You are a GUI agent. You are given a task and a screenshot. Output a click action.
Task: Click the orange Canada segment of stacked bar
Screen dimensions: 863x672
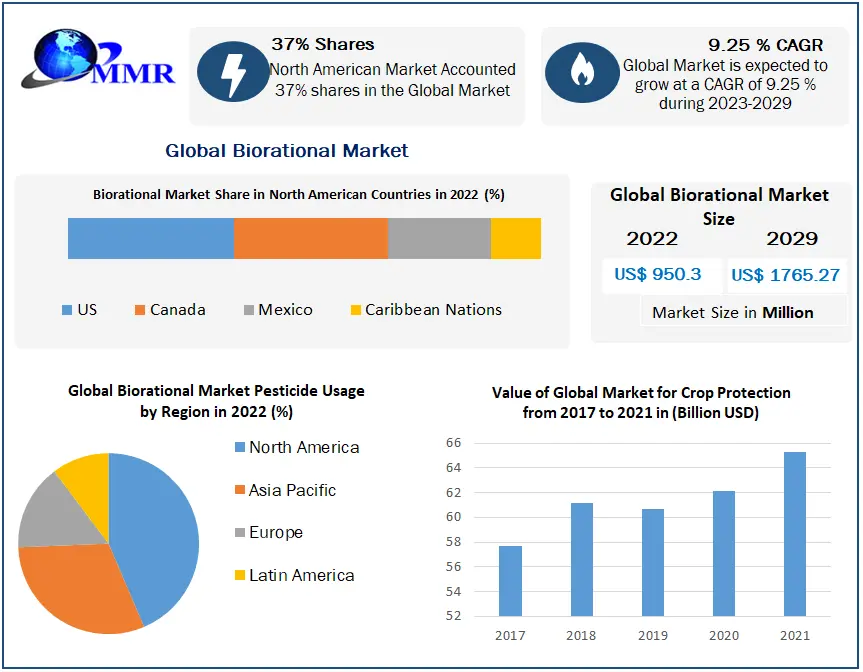pyautogui.click(x=310, y=238)
